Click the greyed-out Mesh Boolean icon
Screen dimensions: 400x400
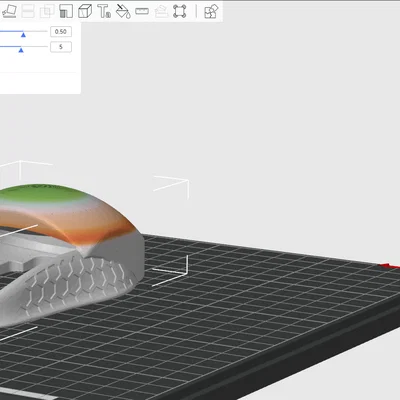[x=47, y=11]
